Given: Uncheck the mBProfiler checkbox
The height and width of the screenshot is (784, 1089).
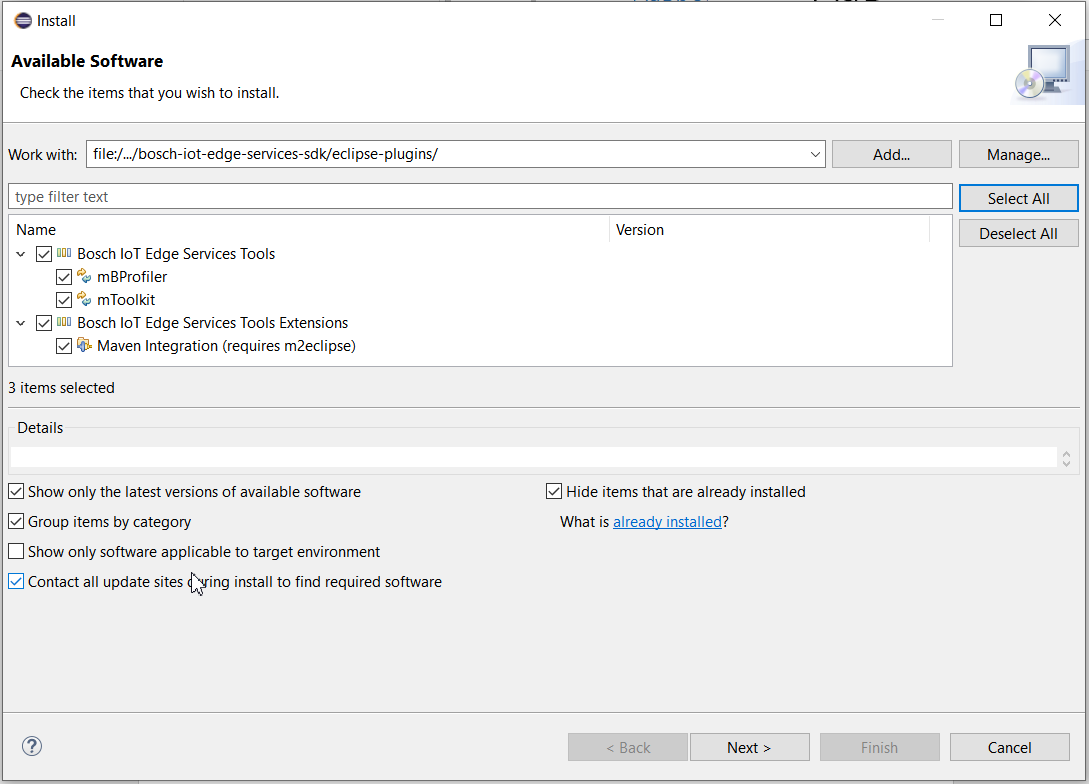Looking at the screenshot, I should pos(64,277).
